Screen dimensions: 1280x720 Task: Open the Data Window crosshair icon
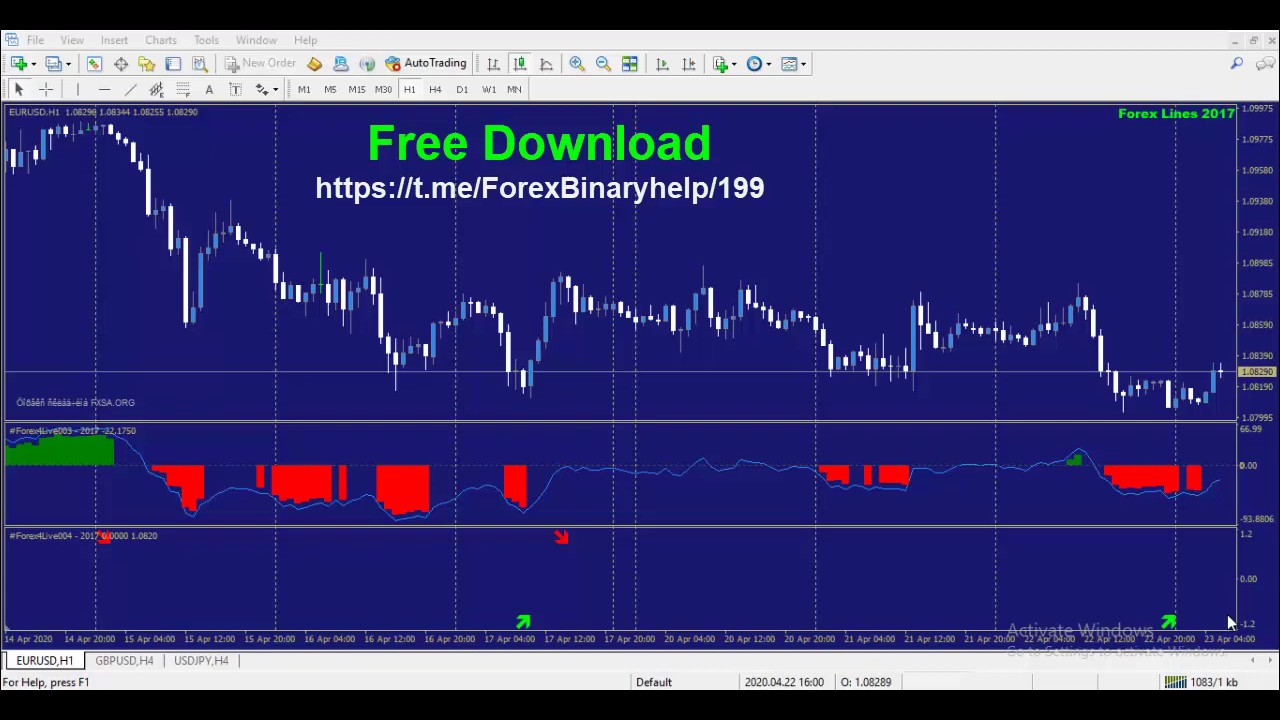120,64
